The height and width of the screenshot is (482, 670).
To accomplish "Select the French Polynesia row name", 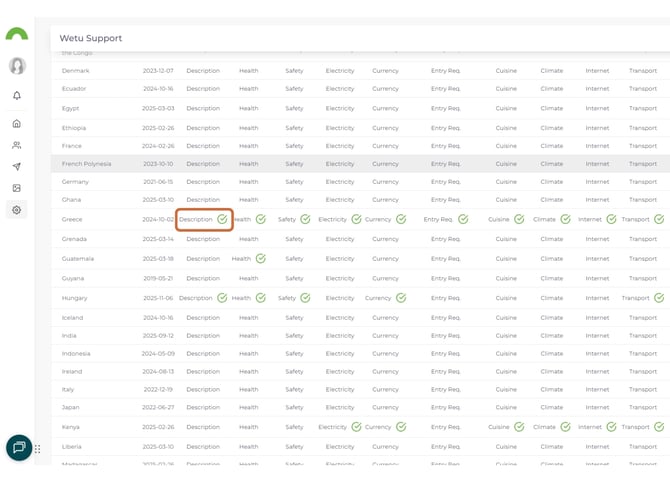I will pyautogui.click(x=86, y=164).
